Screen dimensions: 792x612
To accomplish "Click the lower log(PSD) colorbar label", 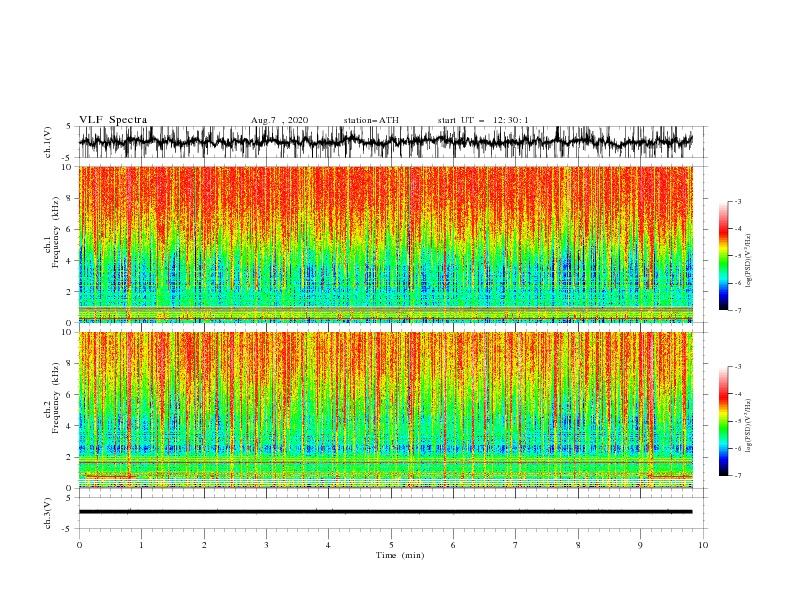I will (748, 426).
